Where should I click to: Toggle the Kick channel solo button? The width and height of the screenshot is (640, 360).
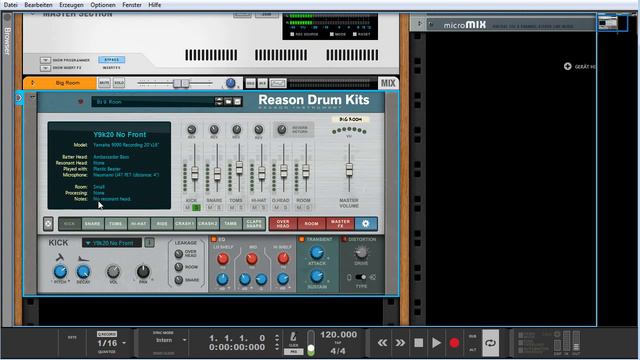196,208
